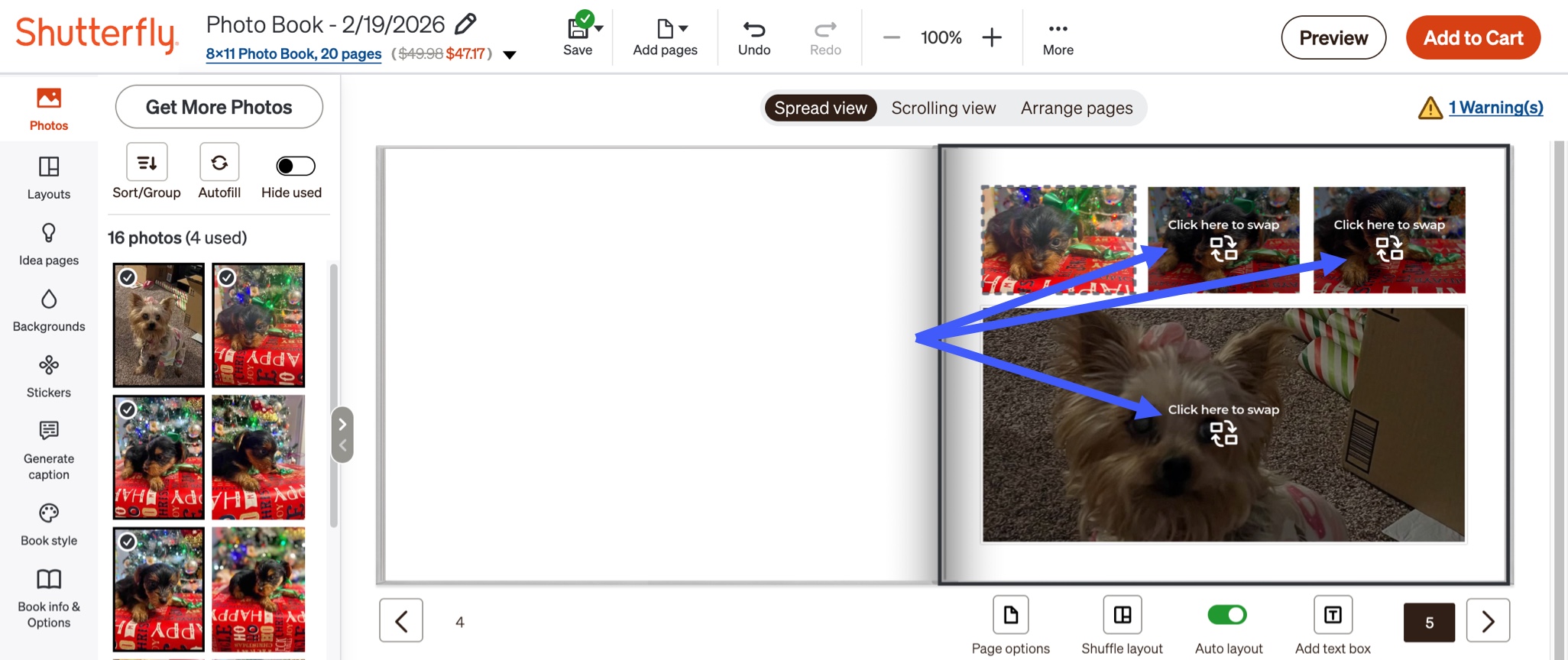Switch to Spread view
This screenshot has height=660, width=1568.
coord(821,108)
